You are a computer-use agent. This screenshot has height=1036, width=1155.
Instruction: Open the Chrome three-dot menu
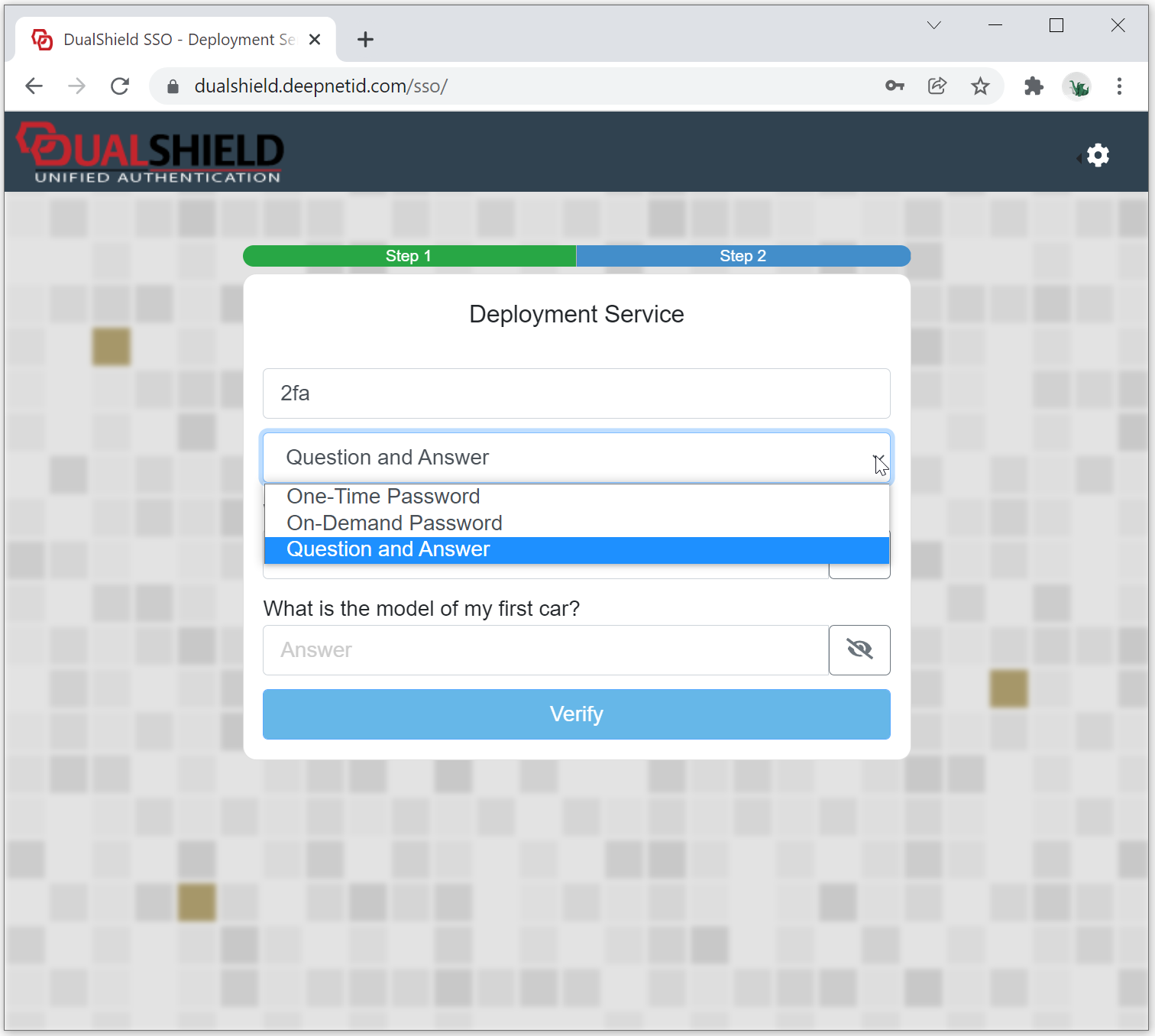pos(1119,86)
